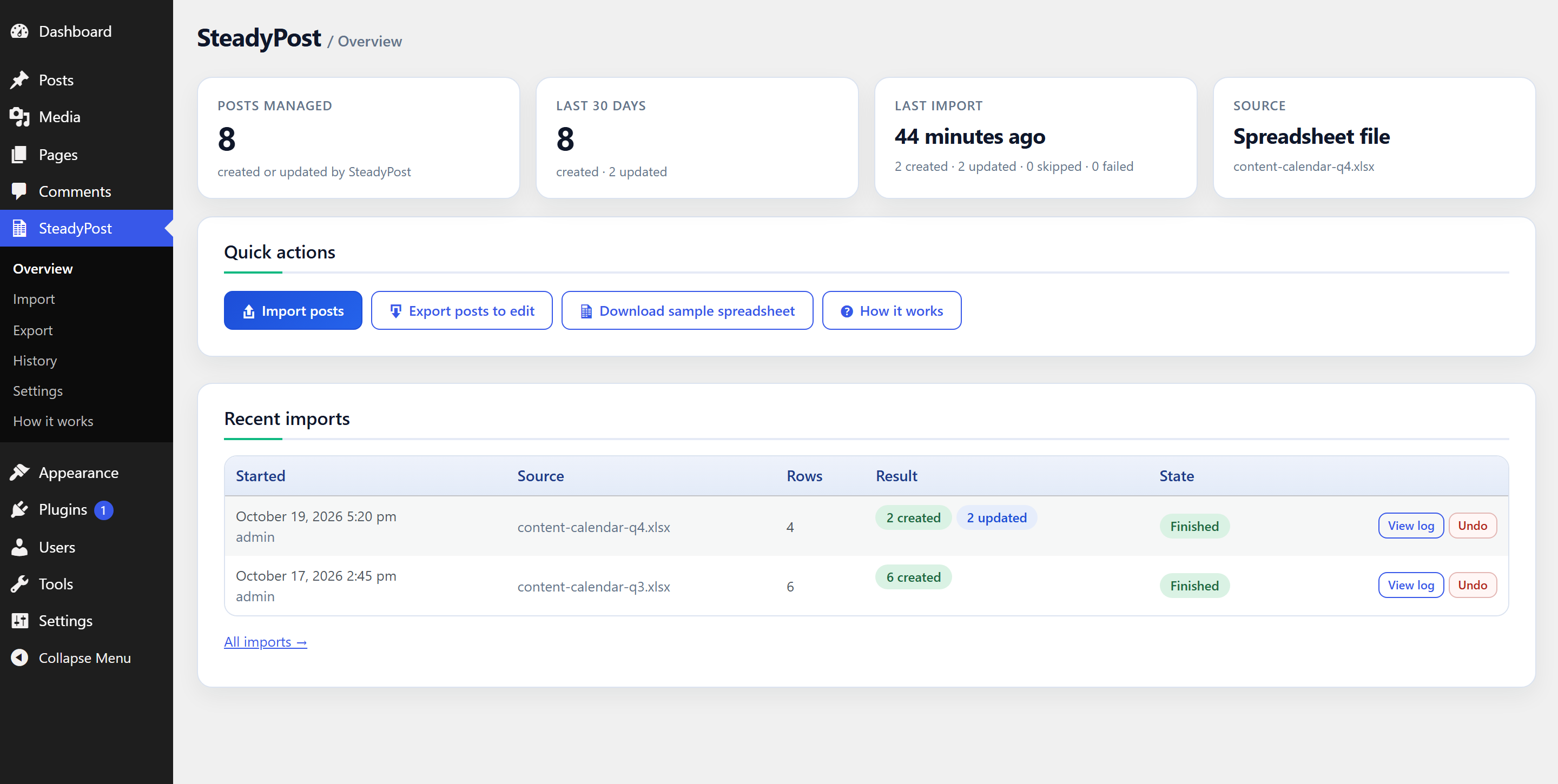Open How it works submenu item
Screen dimensions: 1558x784
[x=53, y=421]
